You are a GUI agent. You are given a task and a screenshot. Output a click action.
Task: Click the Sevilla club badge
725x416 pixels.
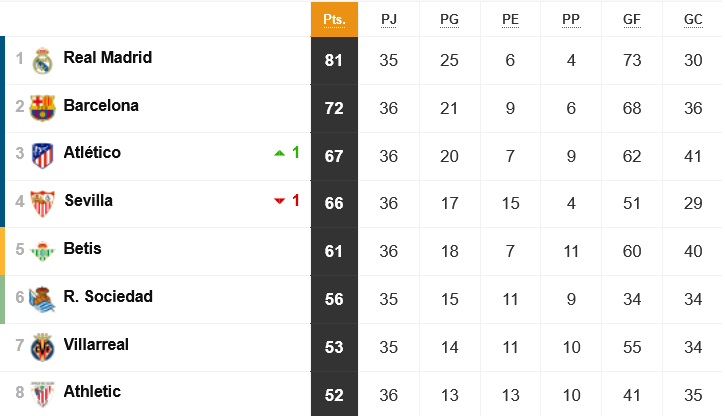point(42,203)
